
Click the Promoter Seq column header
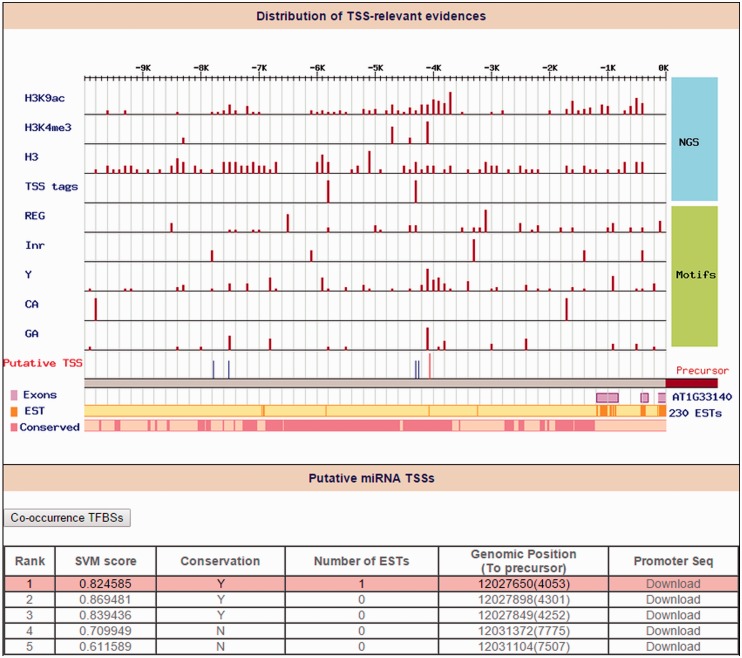click(673, 561)
